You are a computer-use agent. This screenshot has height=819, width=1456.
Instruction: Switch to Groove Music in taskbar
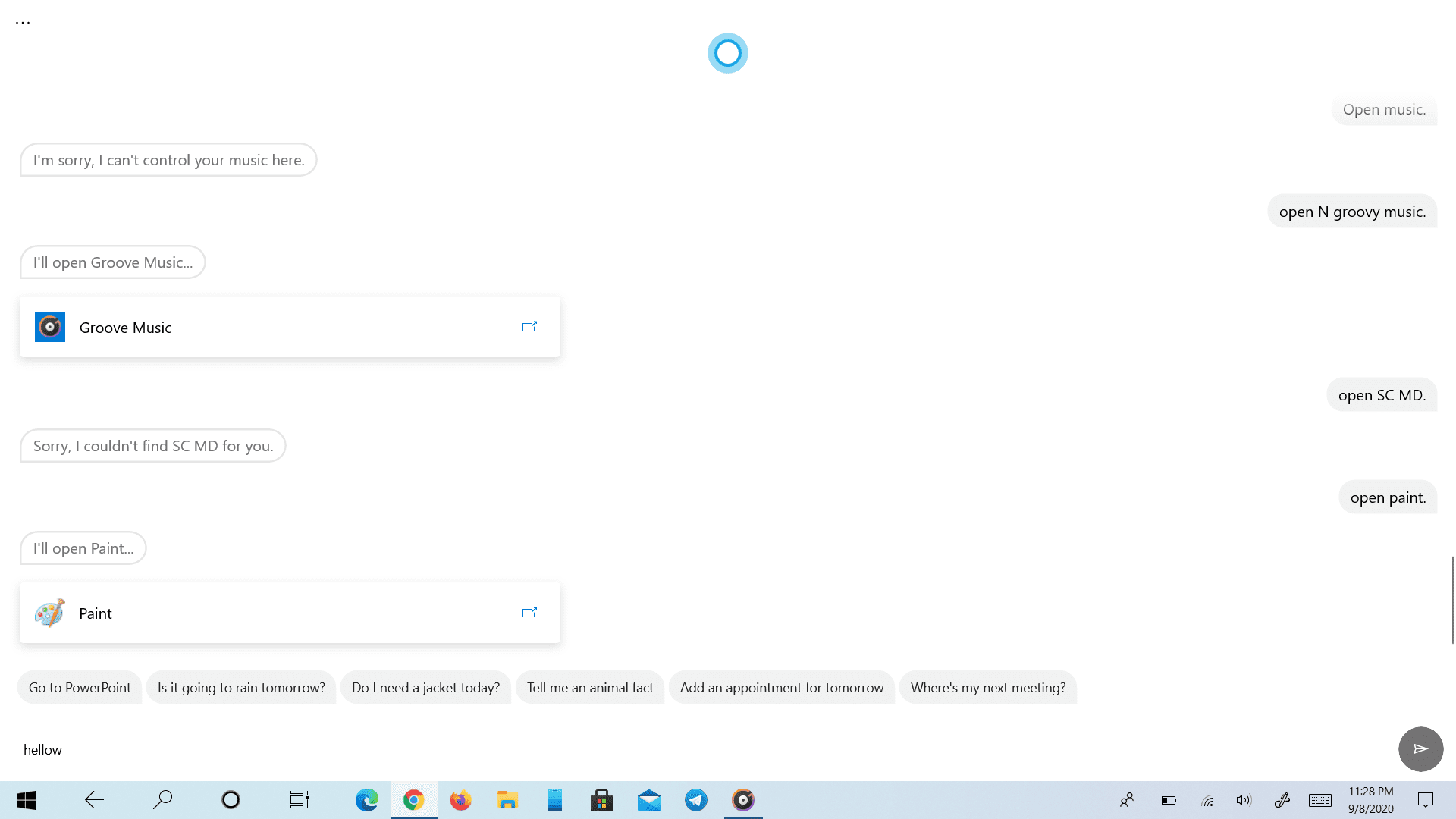point(743,800)
